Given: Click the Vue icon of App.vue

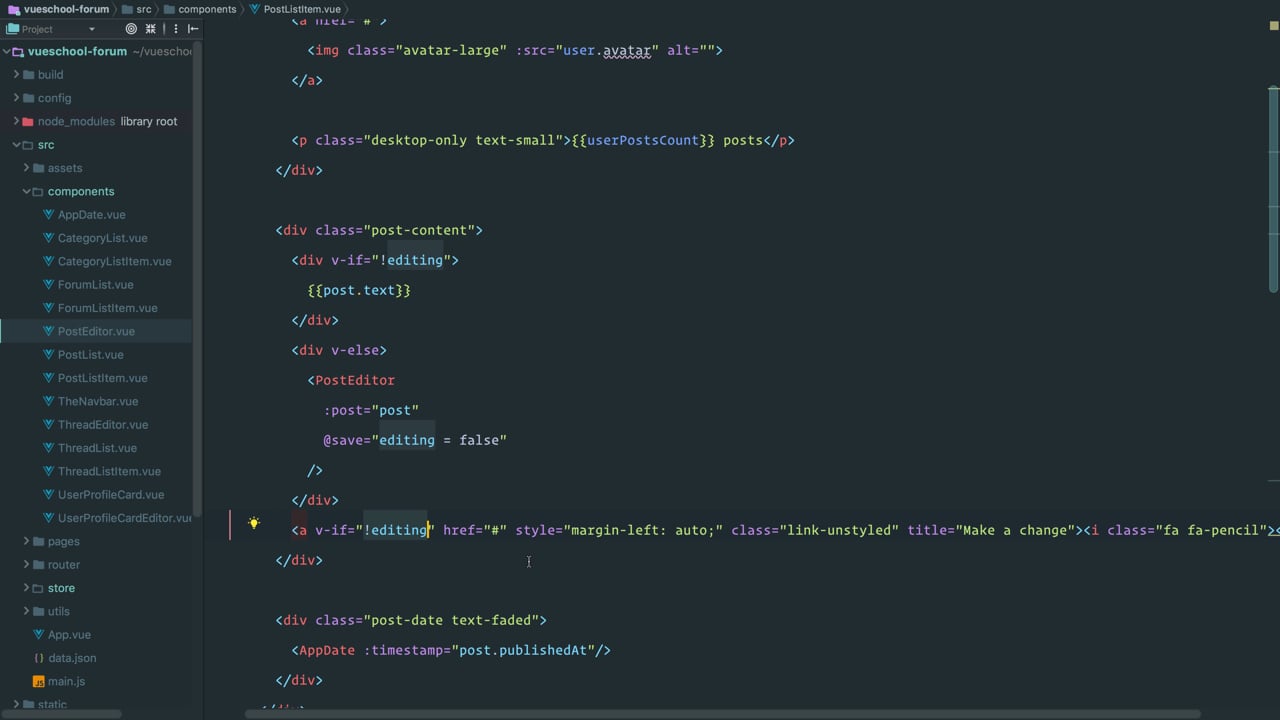Looking at the screenshot, I should [x=39, y=635].
